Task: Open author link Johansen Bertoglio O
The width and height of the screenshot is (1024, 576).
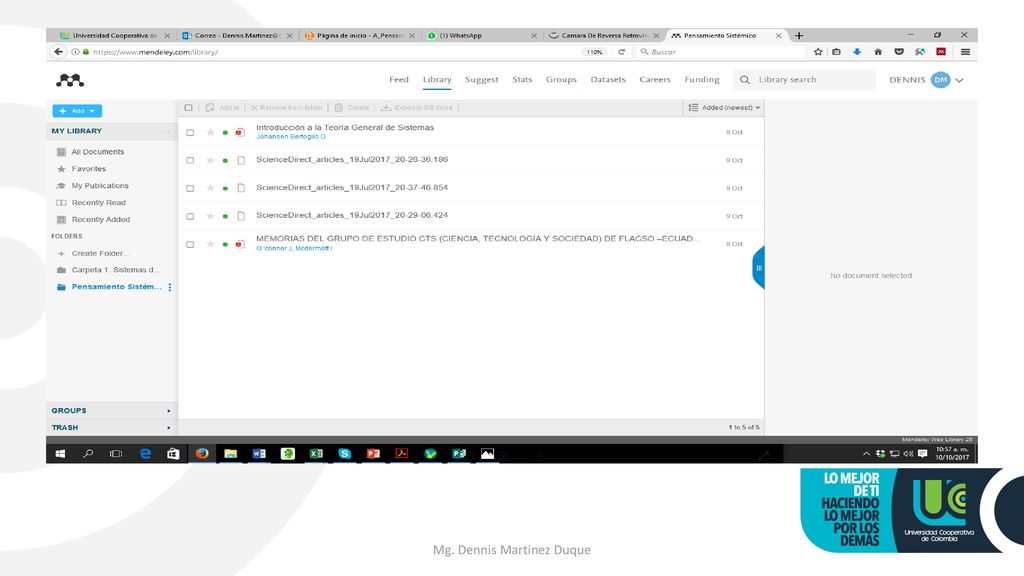Action: (291, 137)
